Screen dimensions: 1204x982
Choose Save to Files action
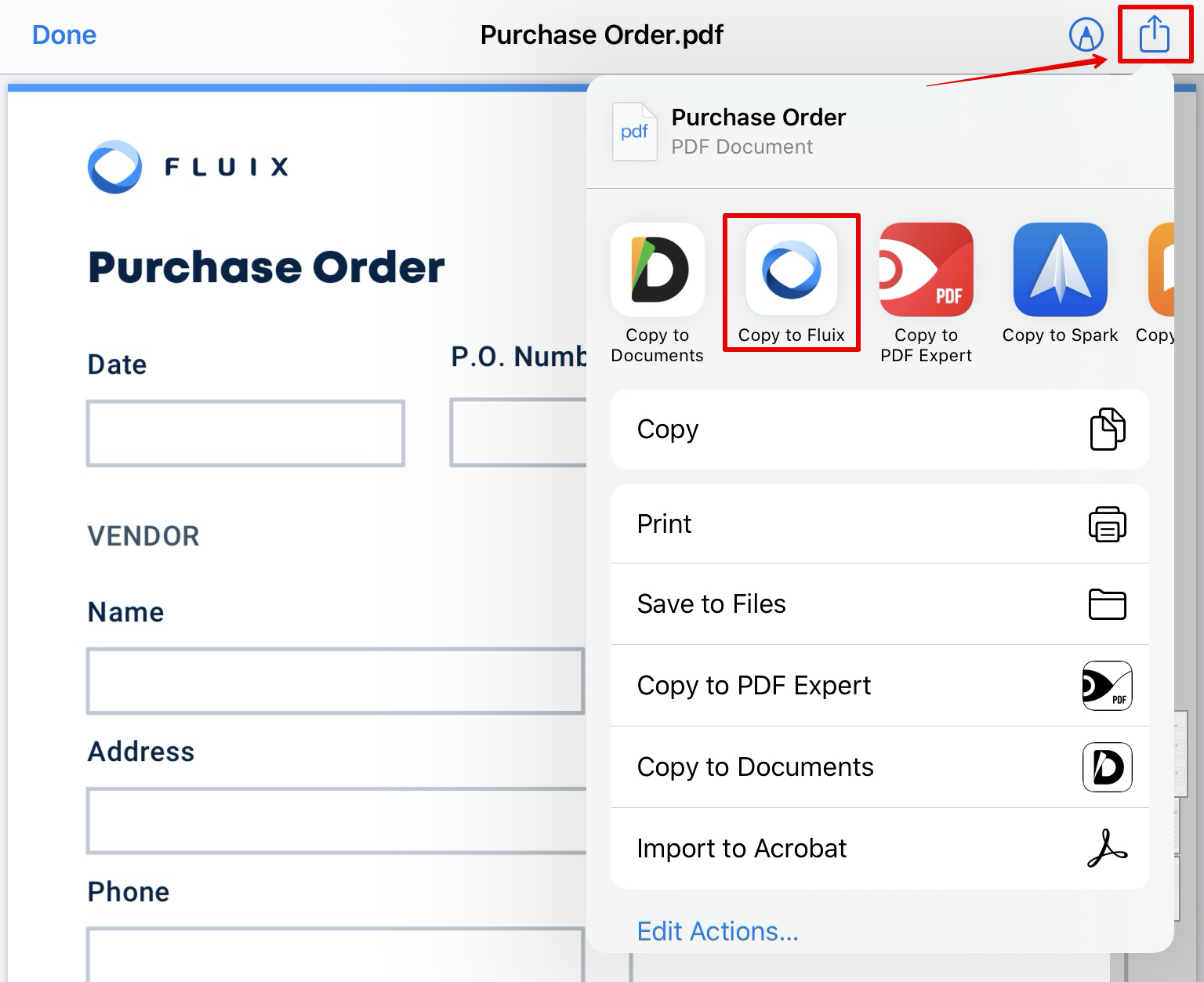(879, 604)
